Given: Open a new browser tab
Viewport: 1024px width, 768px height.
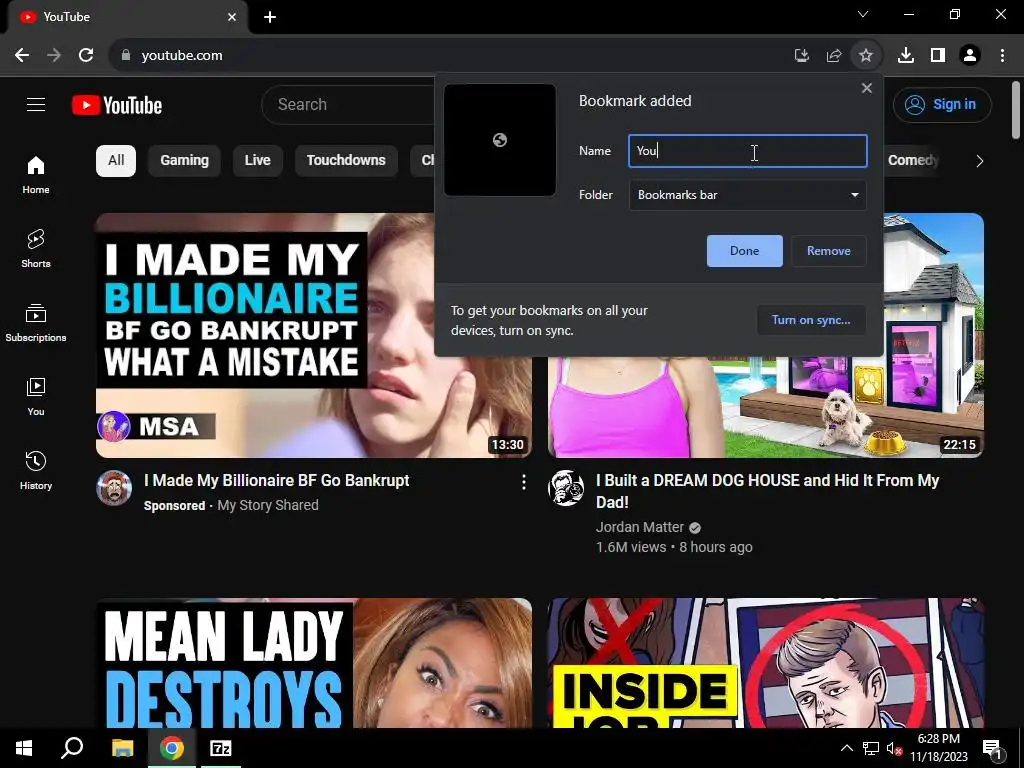Looking at the screenshot, I should [x=270, y=17].
